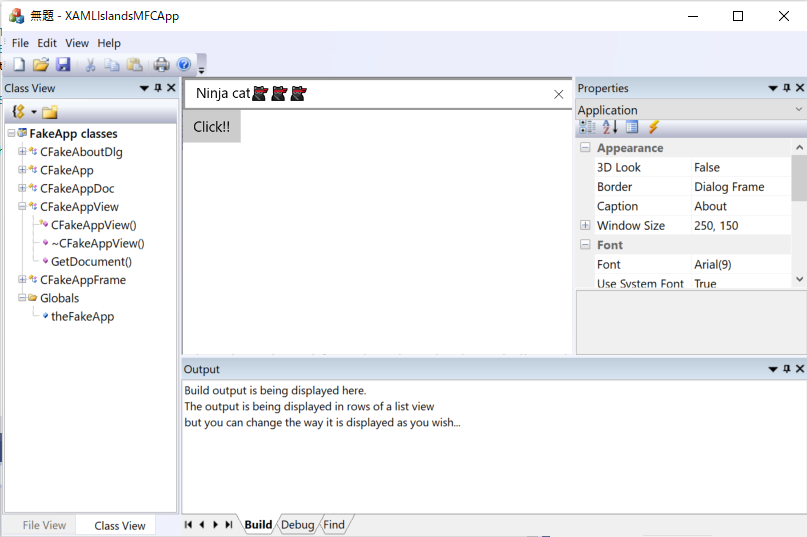Select the ~CFakeAppView() destructor item
This screenshot has height=537, width=807.
point(97,243)
